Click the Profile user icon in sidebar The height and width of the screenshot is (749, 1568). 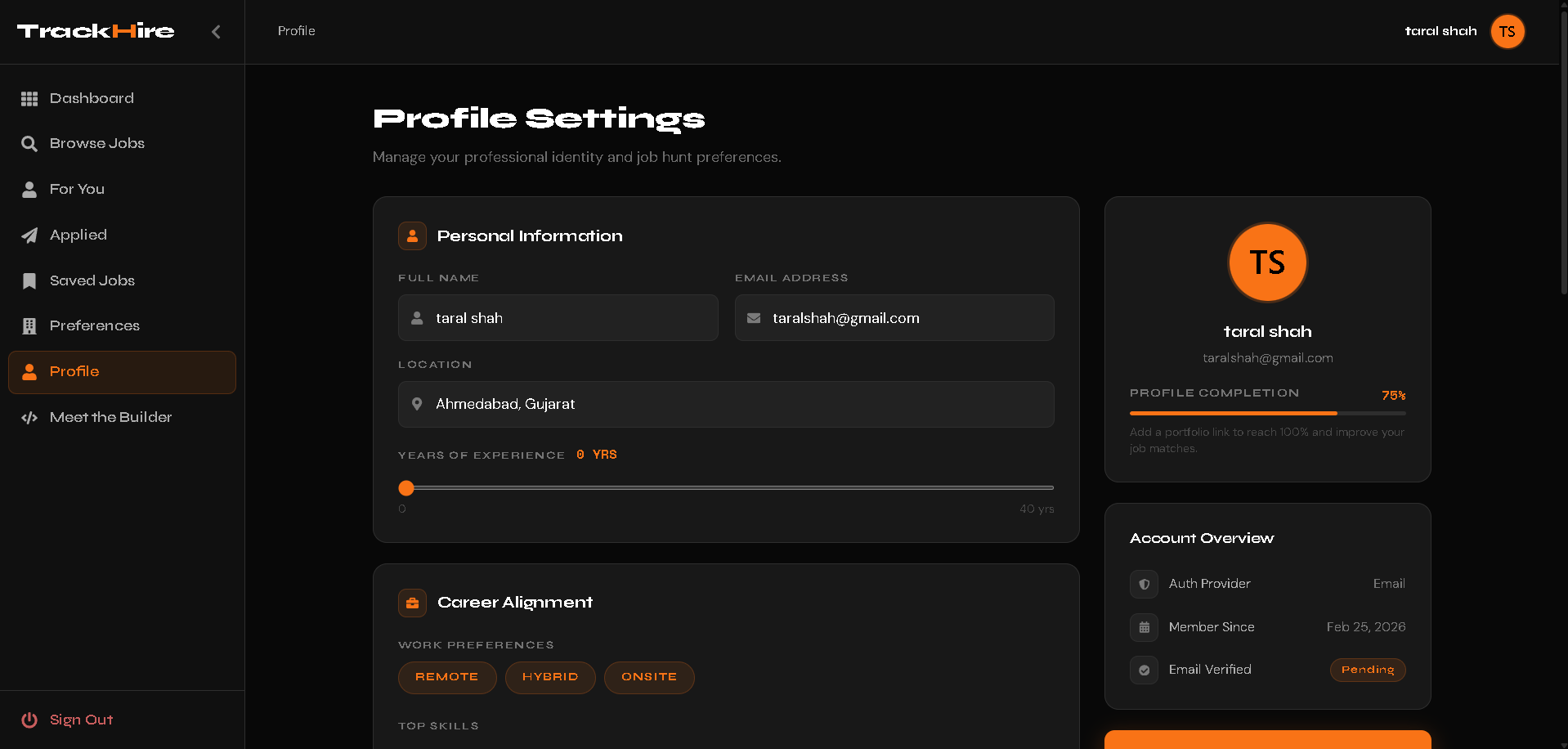coord(29,372)
